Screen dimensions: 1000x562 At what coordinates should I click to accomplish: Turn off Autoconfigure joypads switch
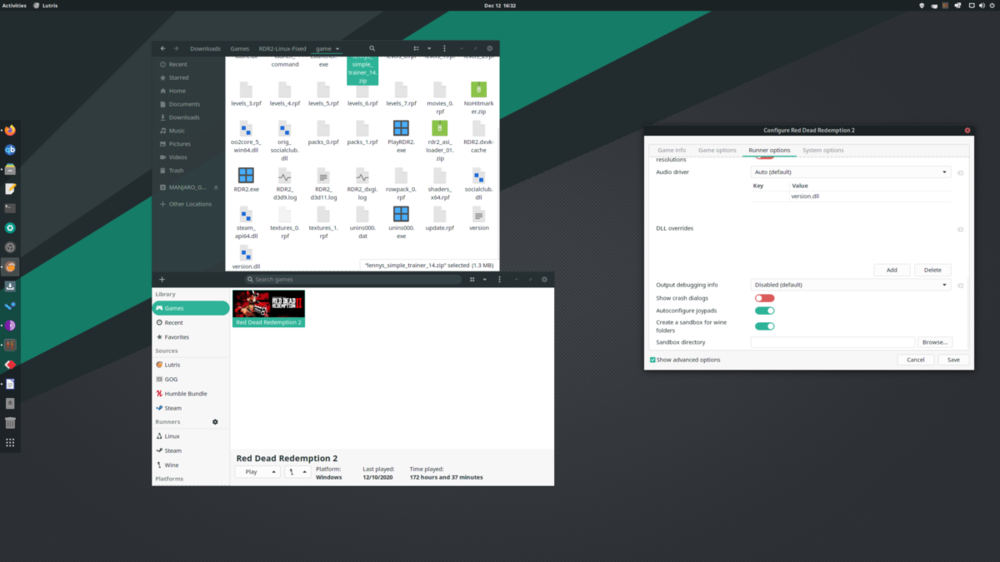[x=764, y=312]
